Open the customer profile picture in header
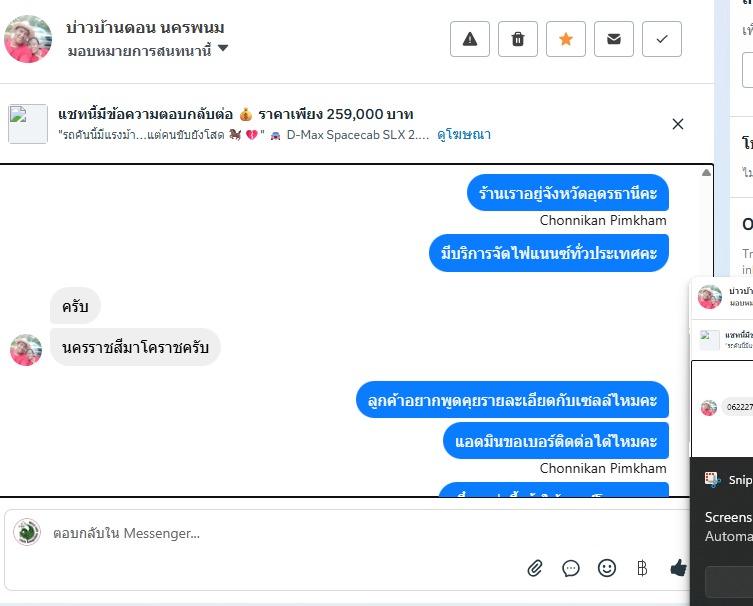 tap(28, 39)
